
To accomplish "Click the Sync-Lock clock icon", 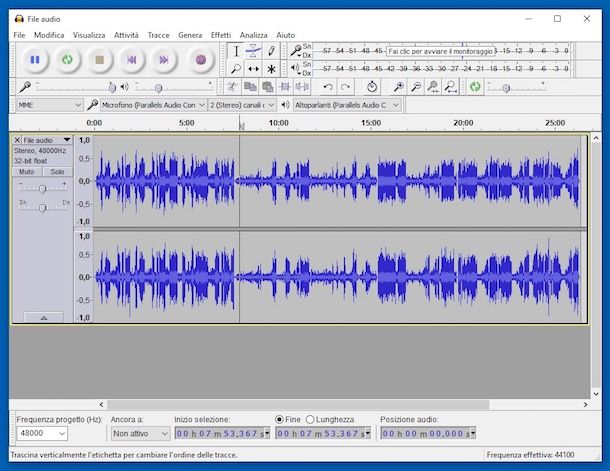I will 372,87.
